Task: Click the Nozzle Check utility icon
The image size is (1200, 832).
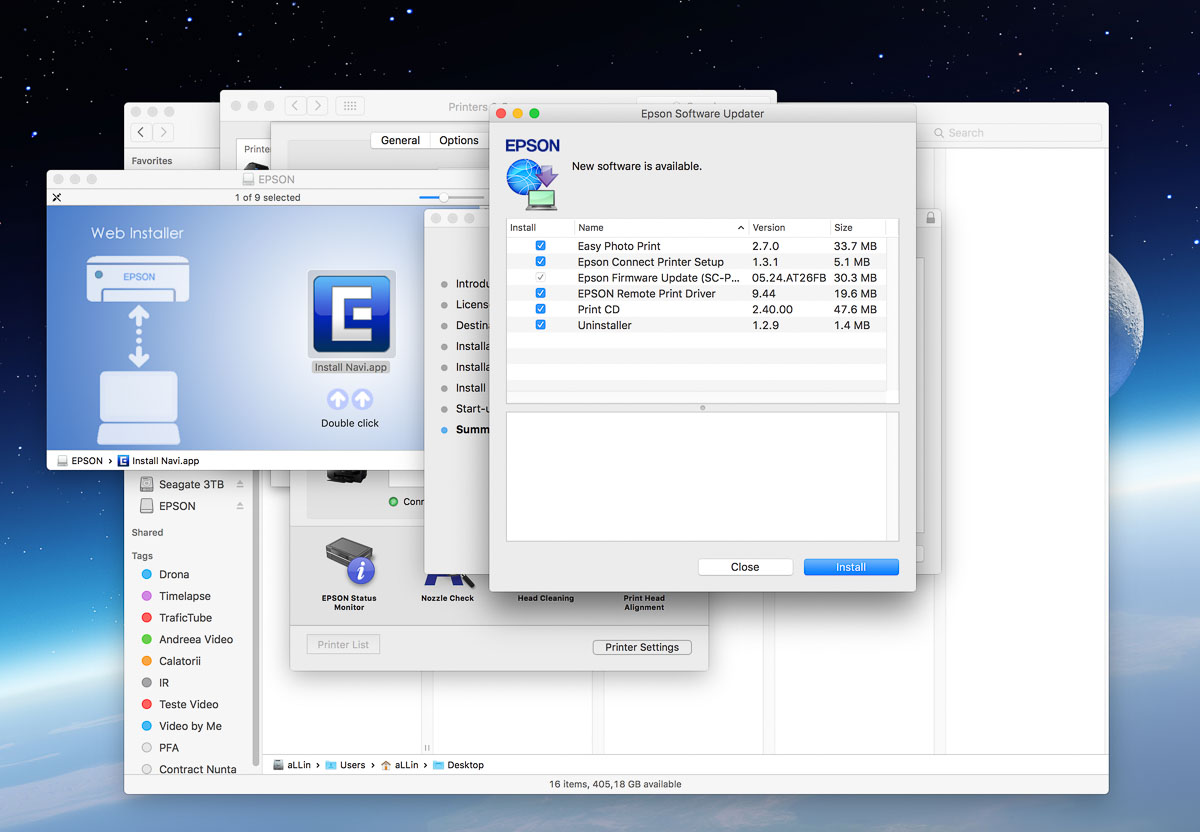Action: point(447,580)
